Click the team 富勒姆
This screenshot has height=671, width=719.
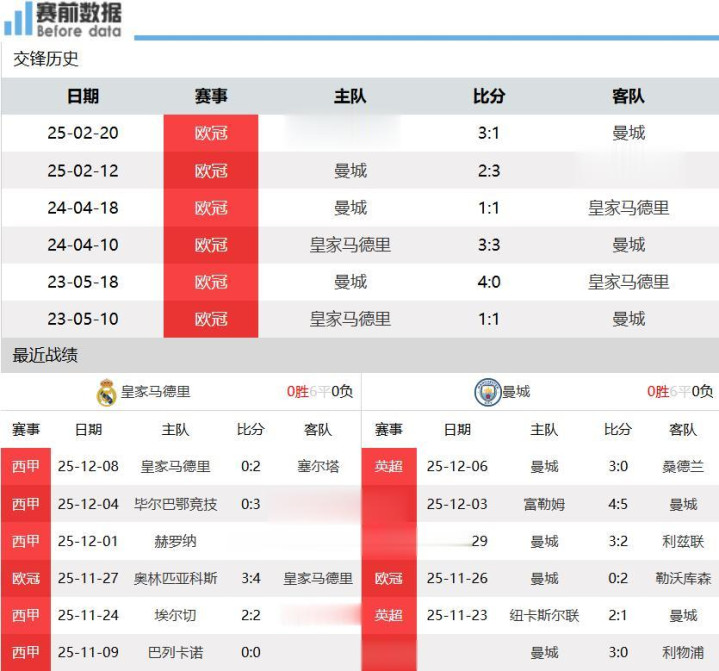[x=544, y=504]
